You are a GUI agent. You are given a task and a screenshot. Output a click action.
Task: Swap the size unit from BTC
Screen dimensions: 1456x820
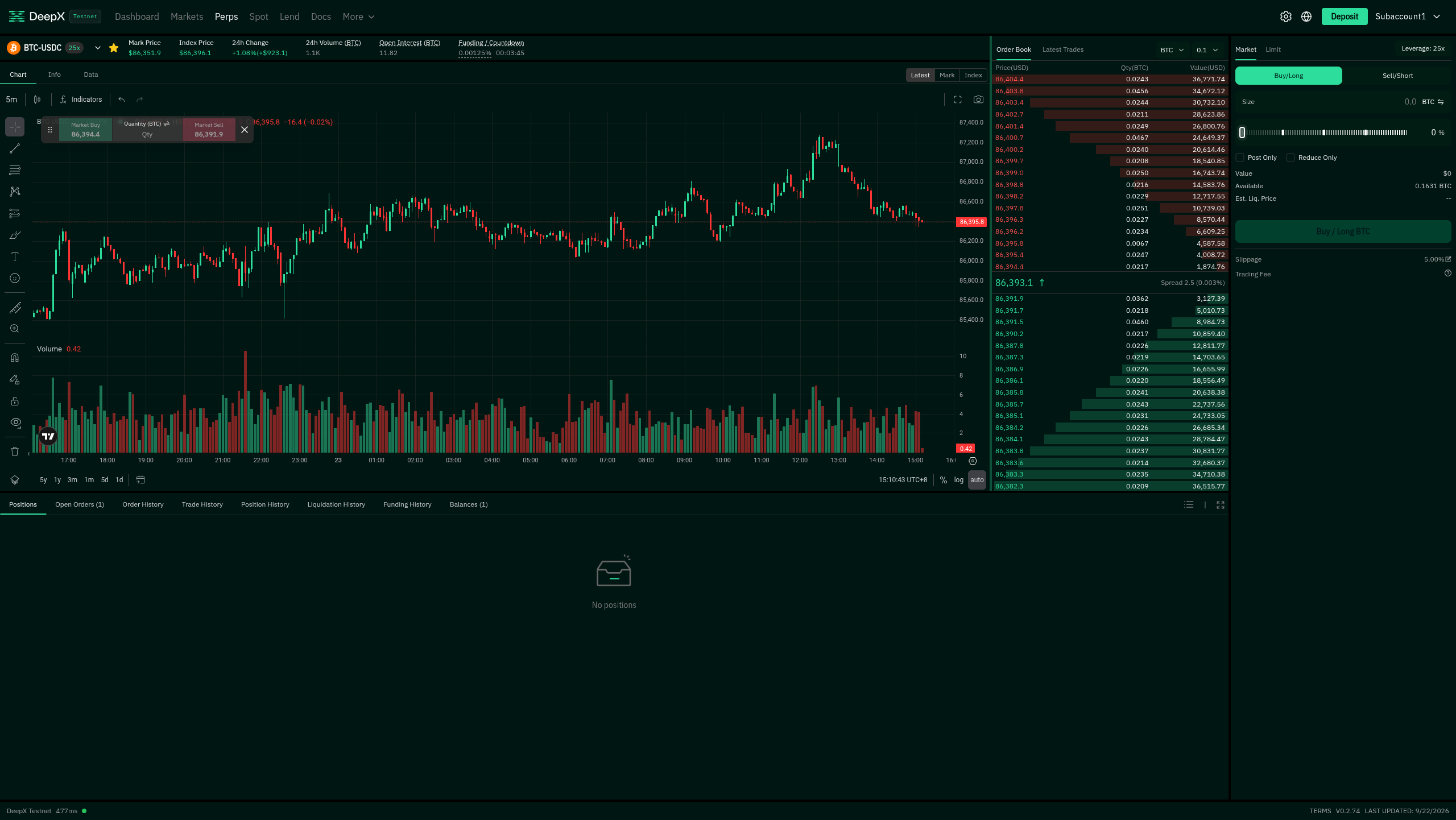pyautogui.click(x=1441, y=102)
